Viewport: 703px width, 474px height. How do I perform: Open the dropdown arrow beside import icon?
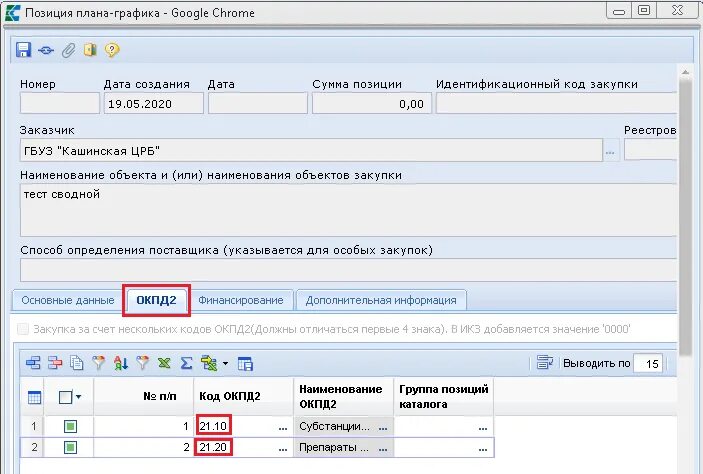pyautogui.click(x=225, y=363)
